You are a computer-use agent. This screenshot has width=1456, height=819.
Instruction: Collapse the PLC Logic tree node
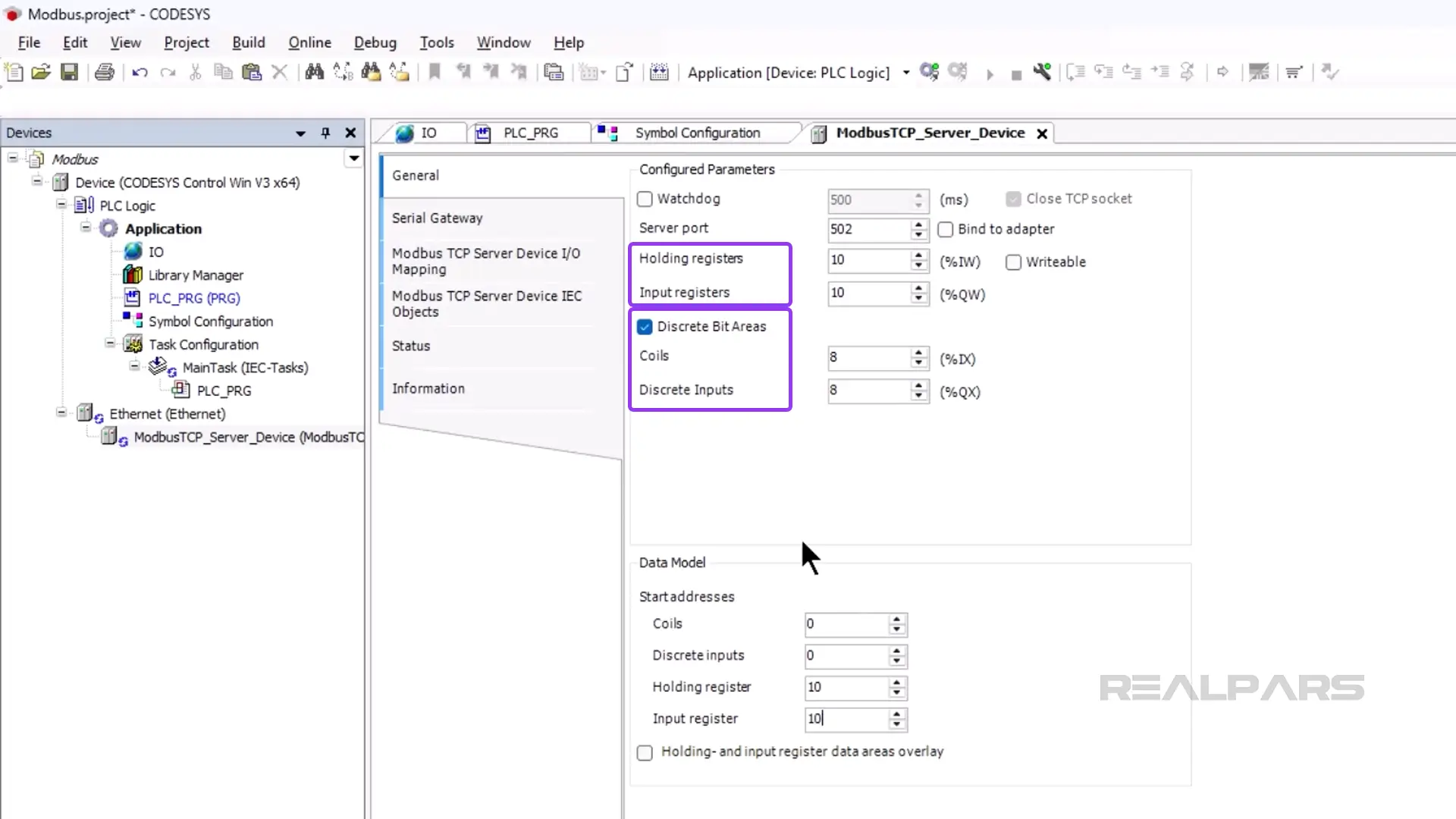[61, 204]
